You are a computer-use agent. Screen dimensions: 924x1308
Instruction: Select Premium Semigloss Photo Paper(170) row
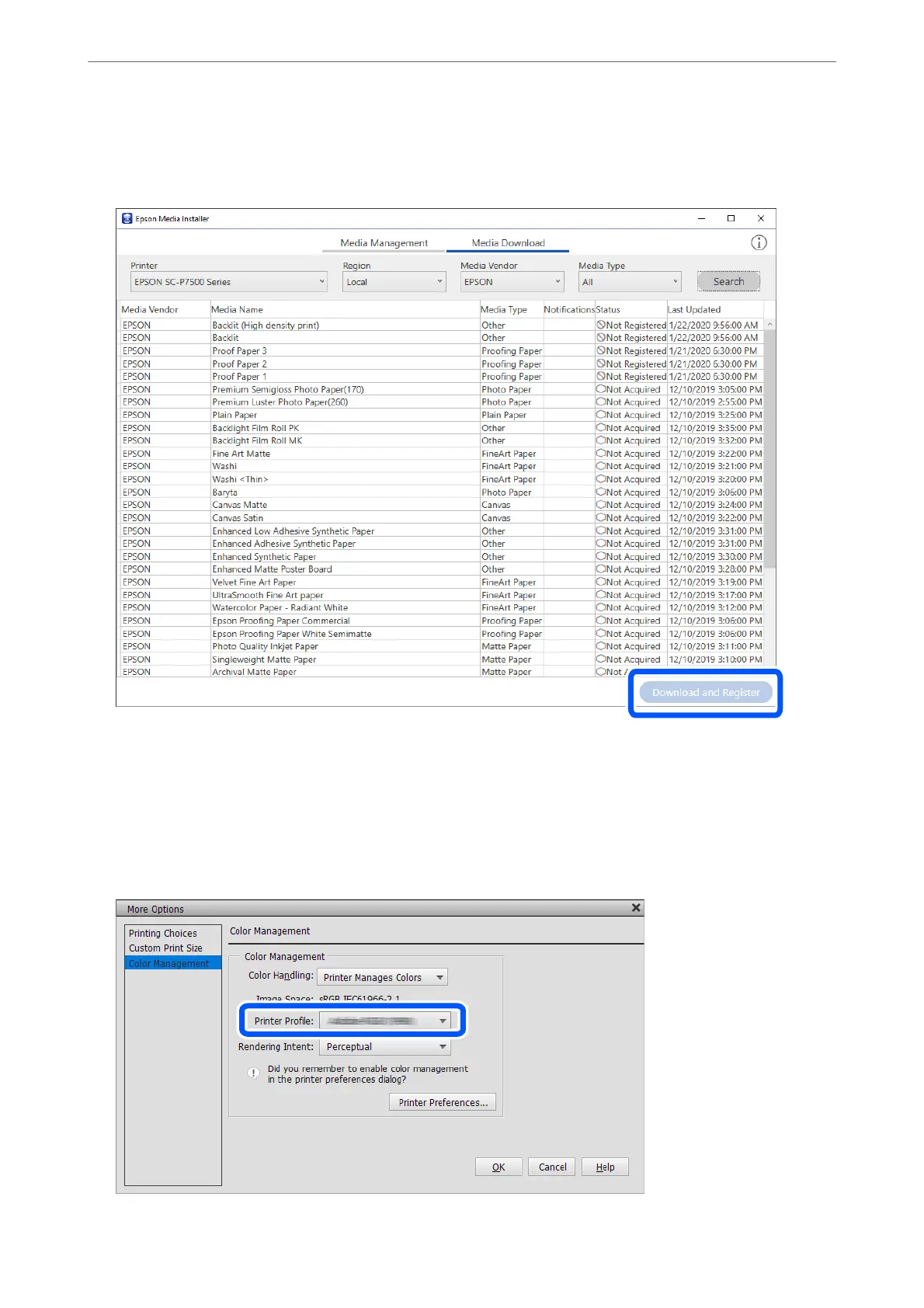pos(442,389)
